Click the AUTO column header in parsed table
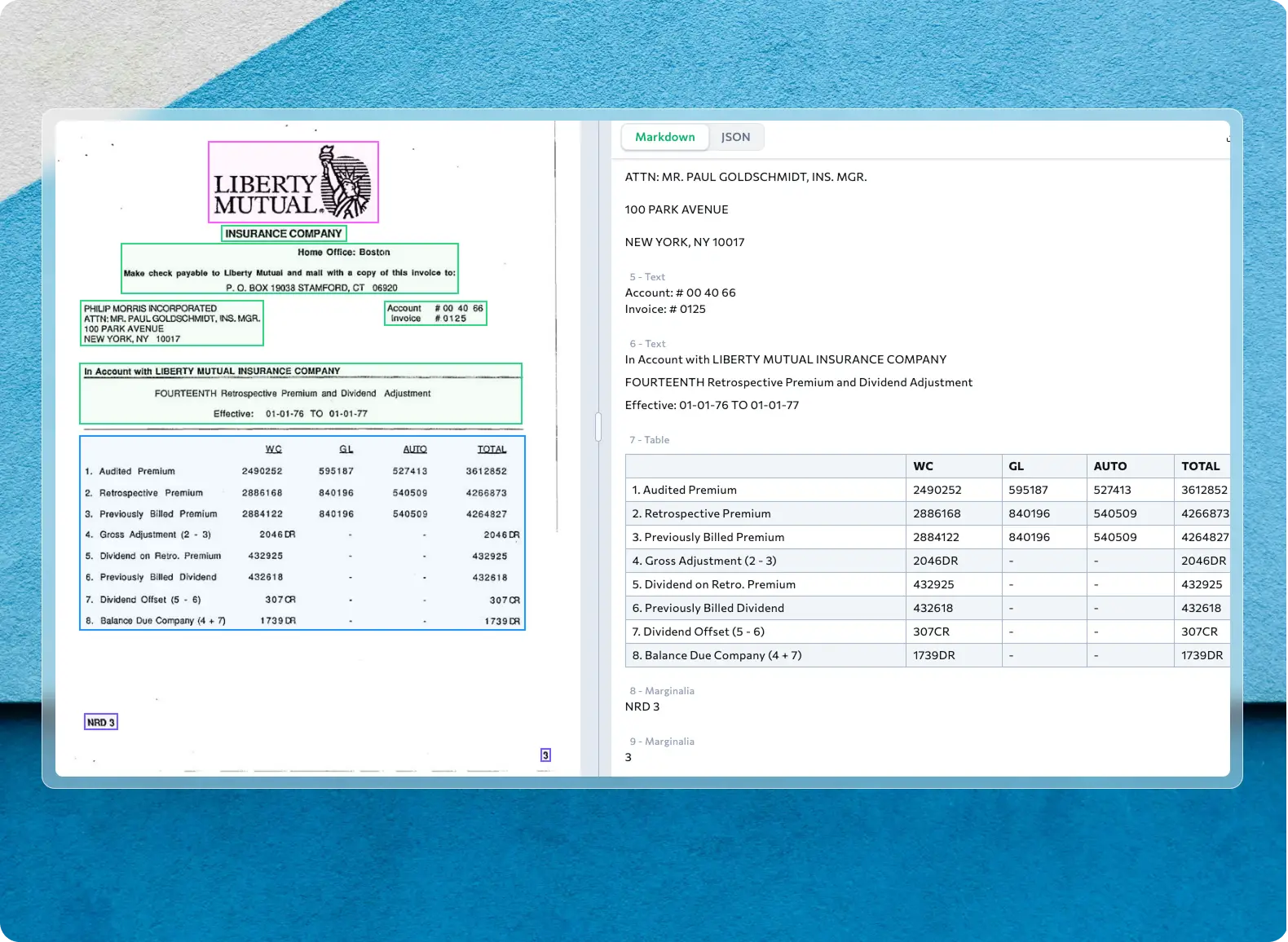The height and width of the screenshot is (942, 1288). 1109,466
